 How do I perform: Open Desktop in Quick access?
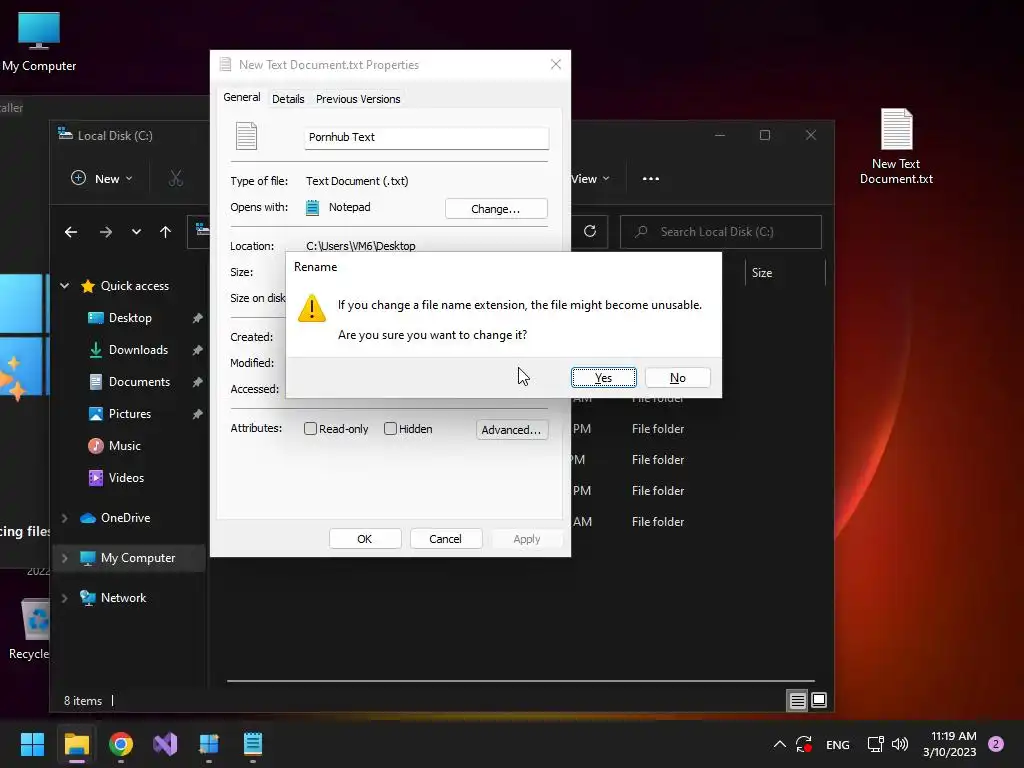(130, 318)
